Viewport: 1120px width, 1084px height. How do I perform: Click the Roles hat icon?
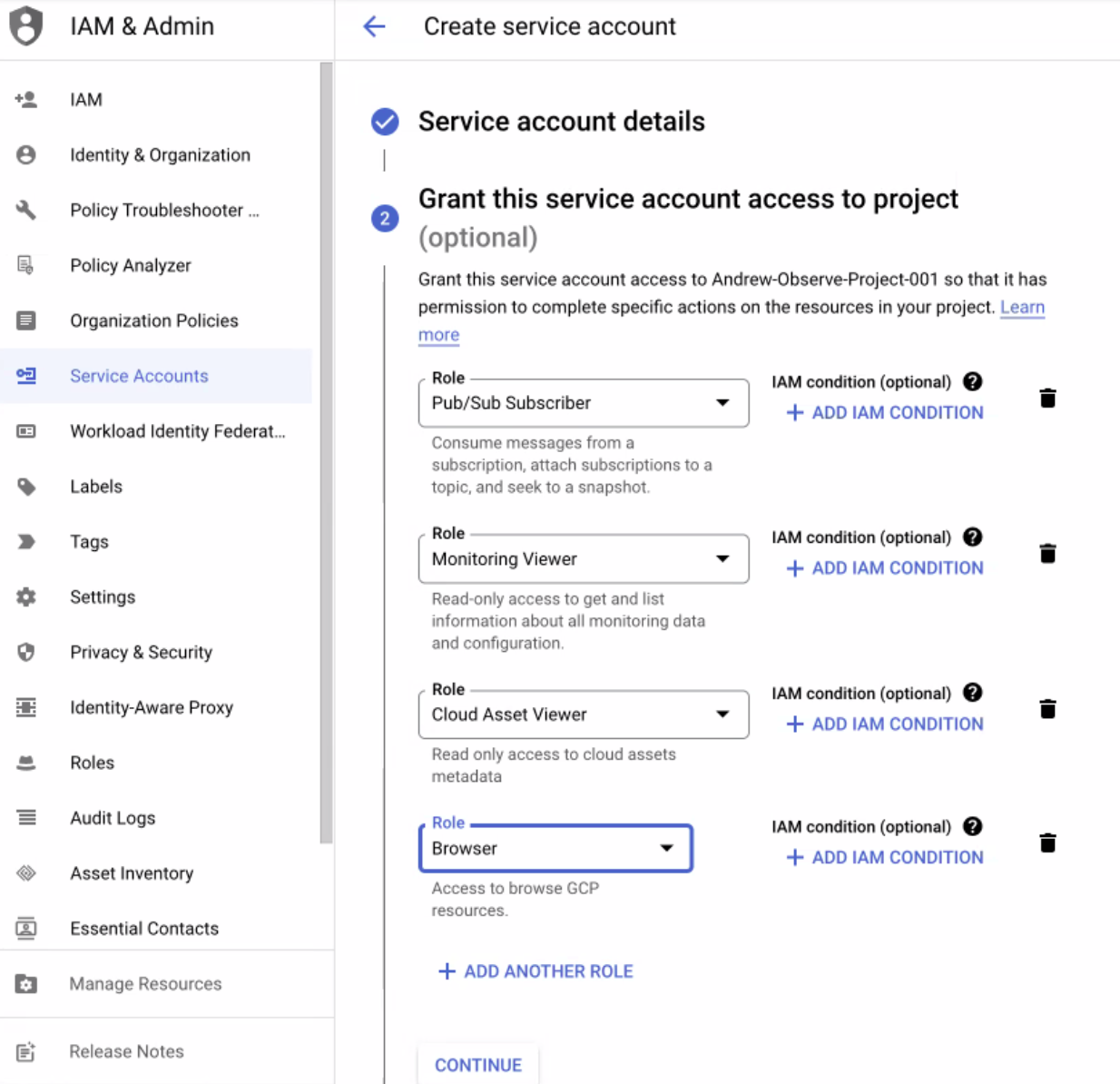(26, 763)
